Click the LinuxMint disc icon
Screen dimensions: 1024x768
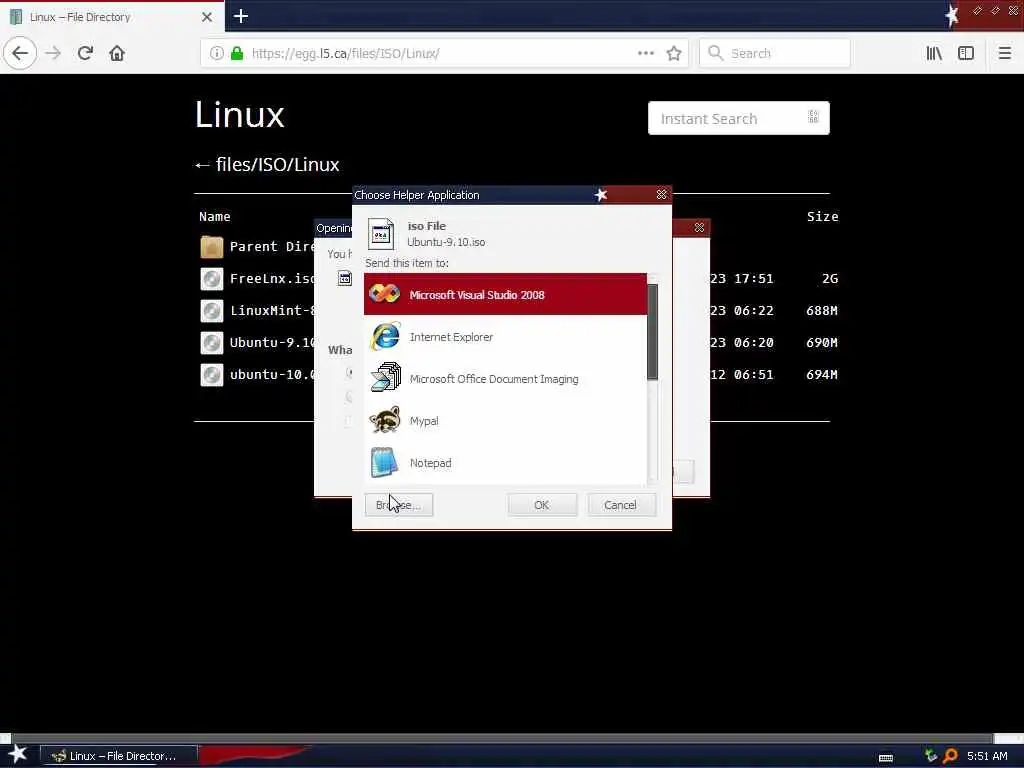click(212, 311)
